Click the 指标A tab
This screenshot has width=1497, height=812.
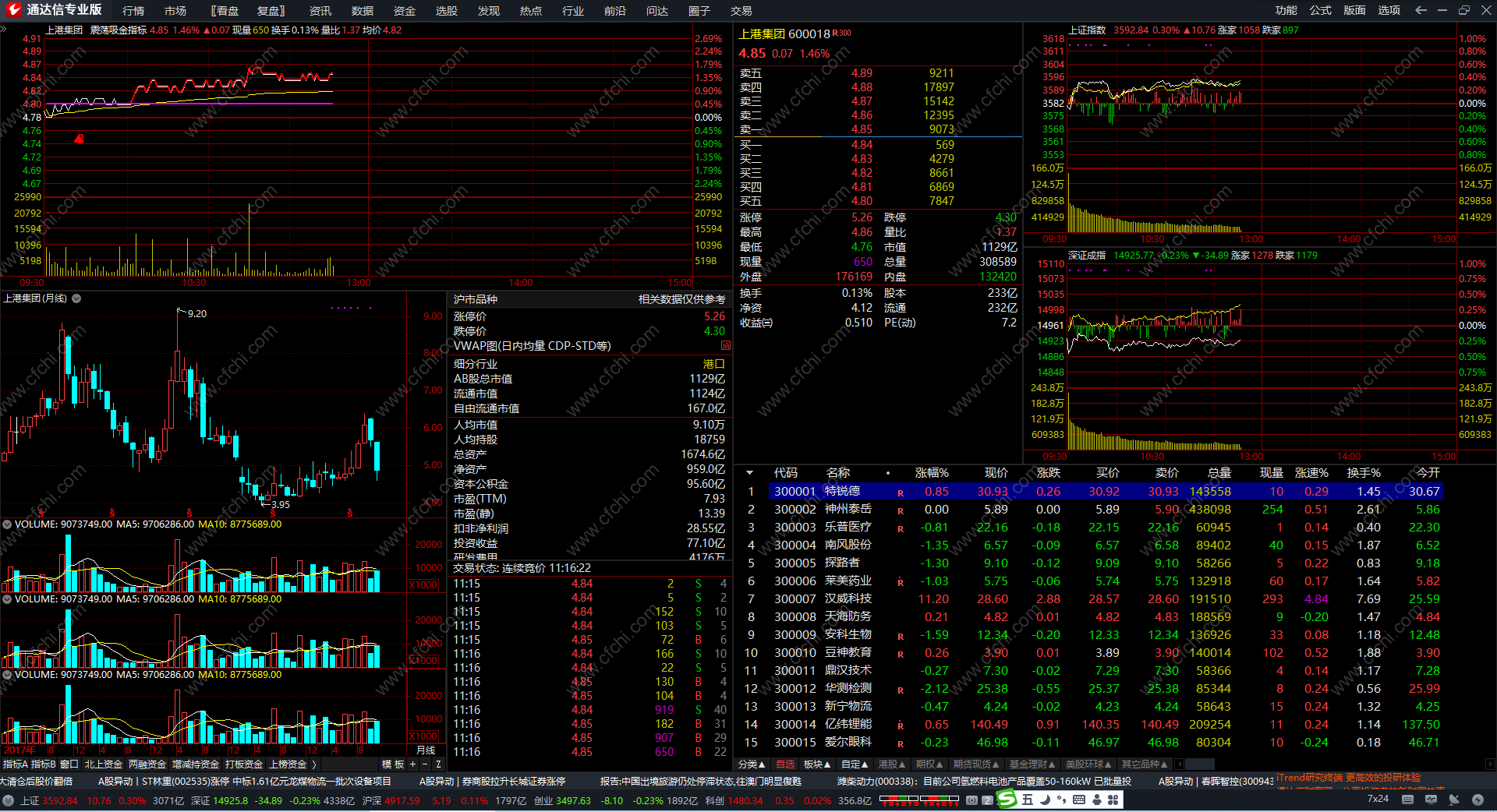point(15,764)
